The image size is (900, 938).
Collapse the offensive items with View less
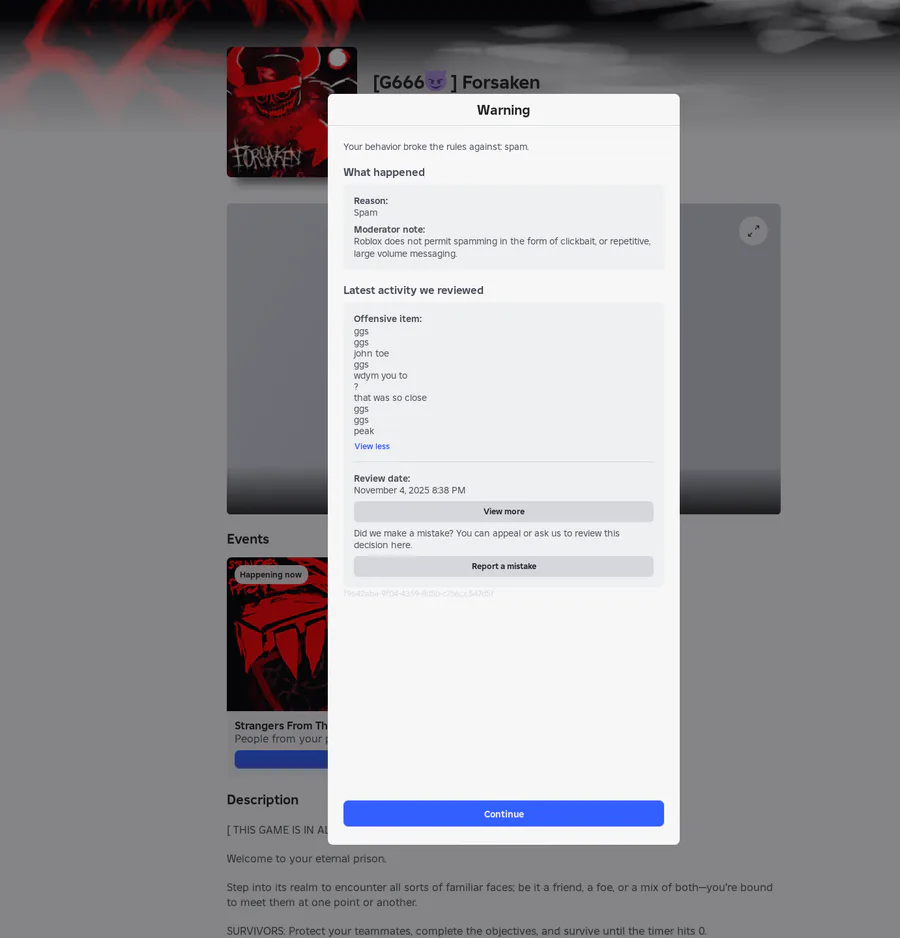372,446
